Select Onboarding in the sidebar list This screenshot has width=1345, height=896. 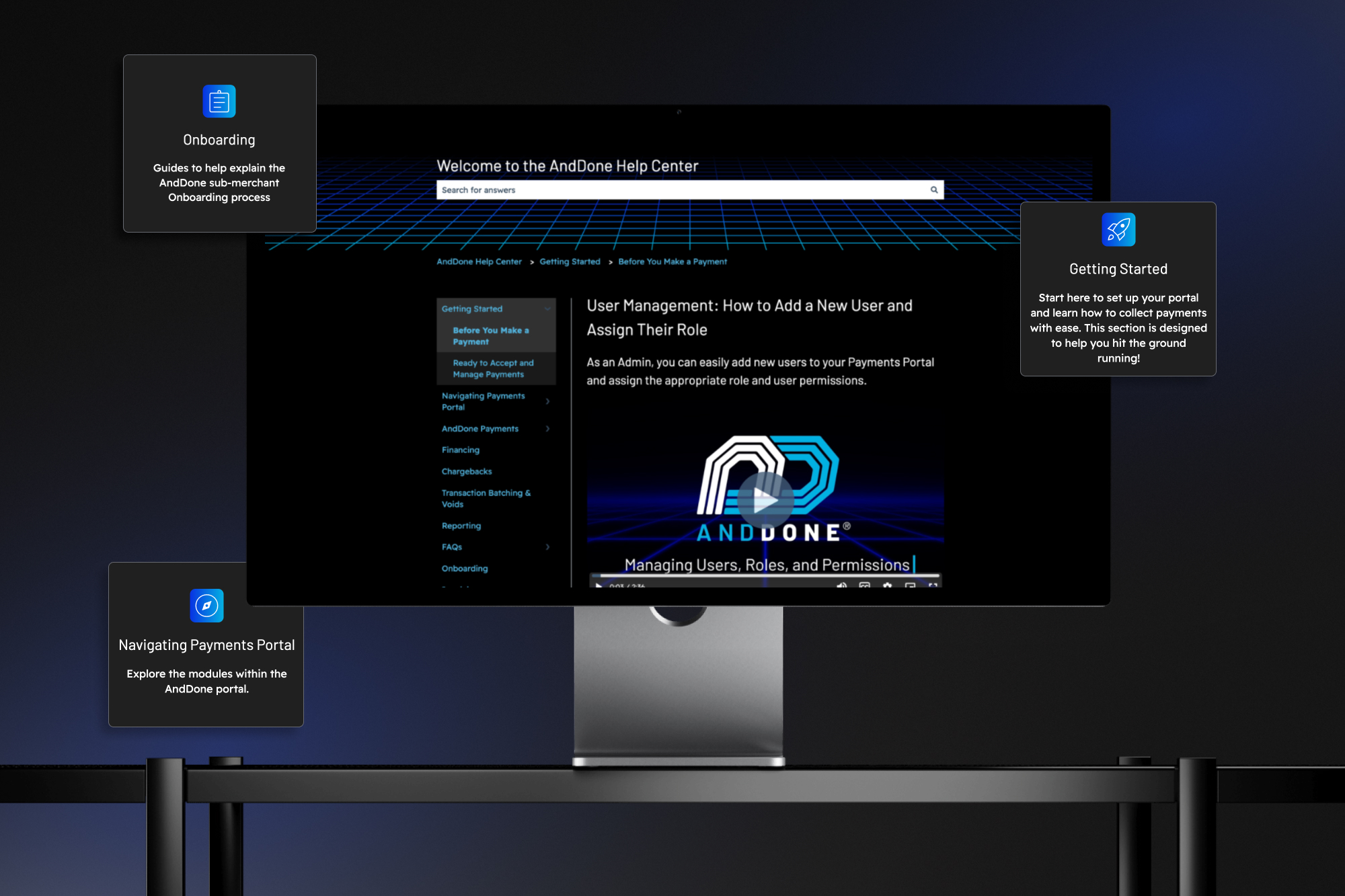click(465, 569)
